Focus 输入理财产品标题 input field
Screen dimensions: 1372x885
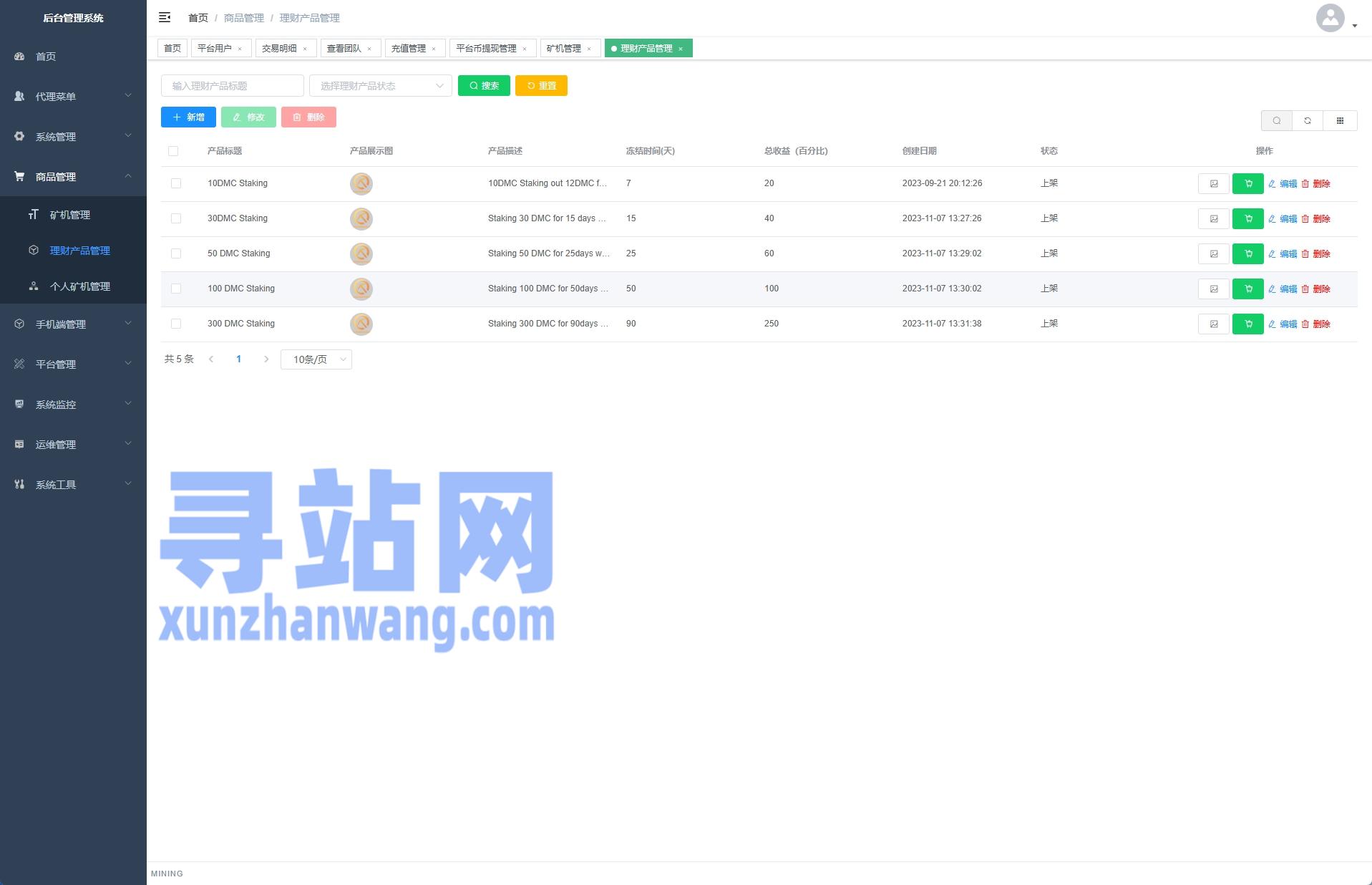coord(233,86)
